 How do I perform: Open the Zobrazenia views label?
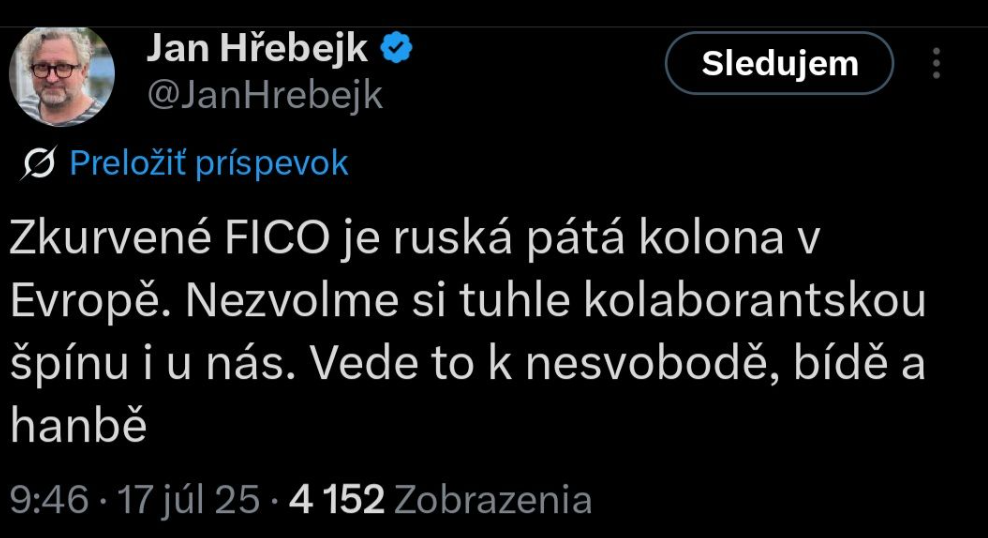click(493, 499)
